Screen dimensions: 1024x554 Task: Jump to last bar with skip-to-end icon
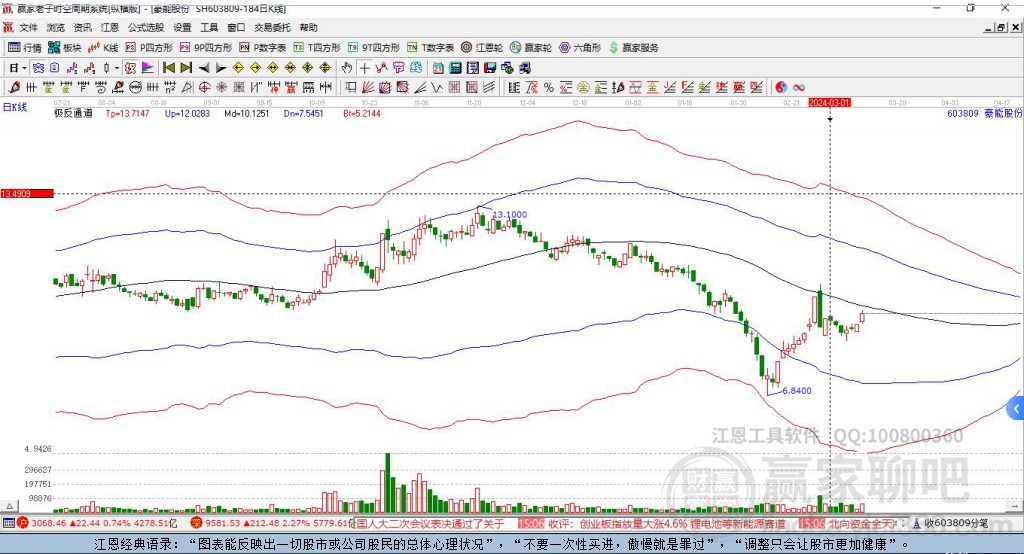click(186, 68)
